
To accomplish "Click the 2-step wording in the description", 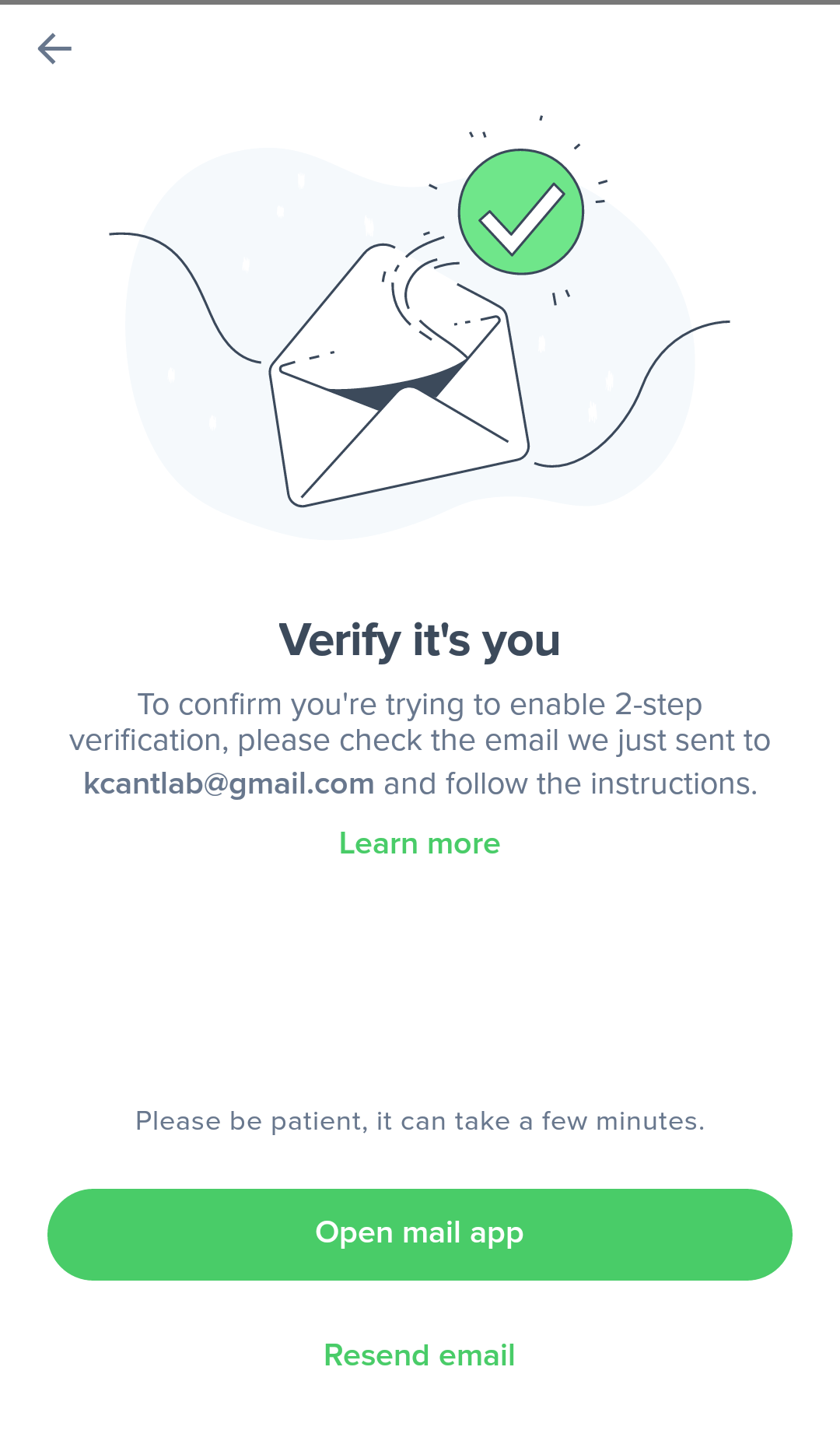I will click(658, 704).
